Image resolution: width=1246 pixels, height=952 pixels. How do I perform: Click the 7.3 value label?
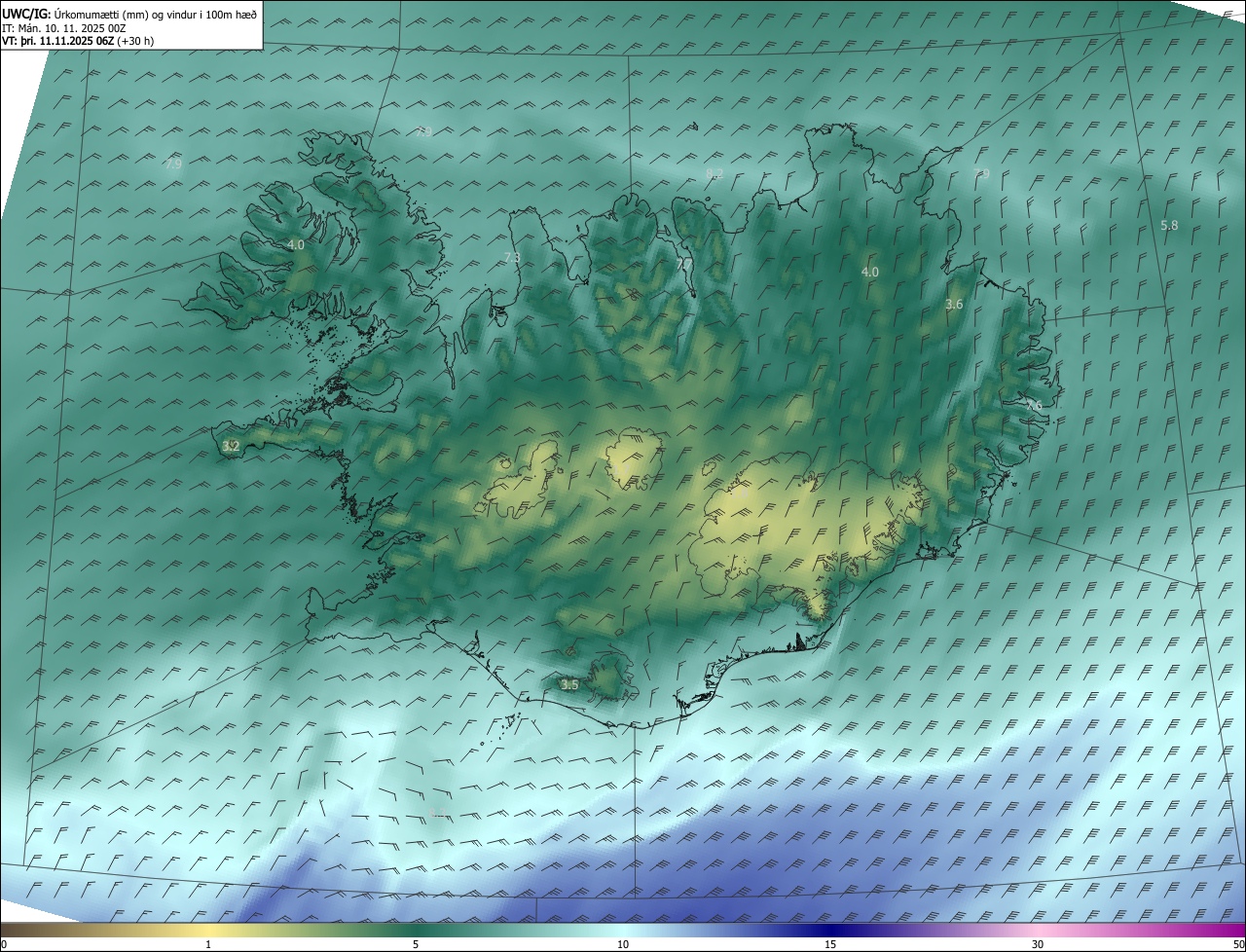[x=512, y=258]
